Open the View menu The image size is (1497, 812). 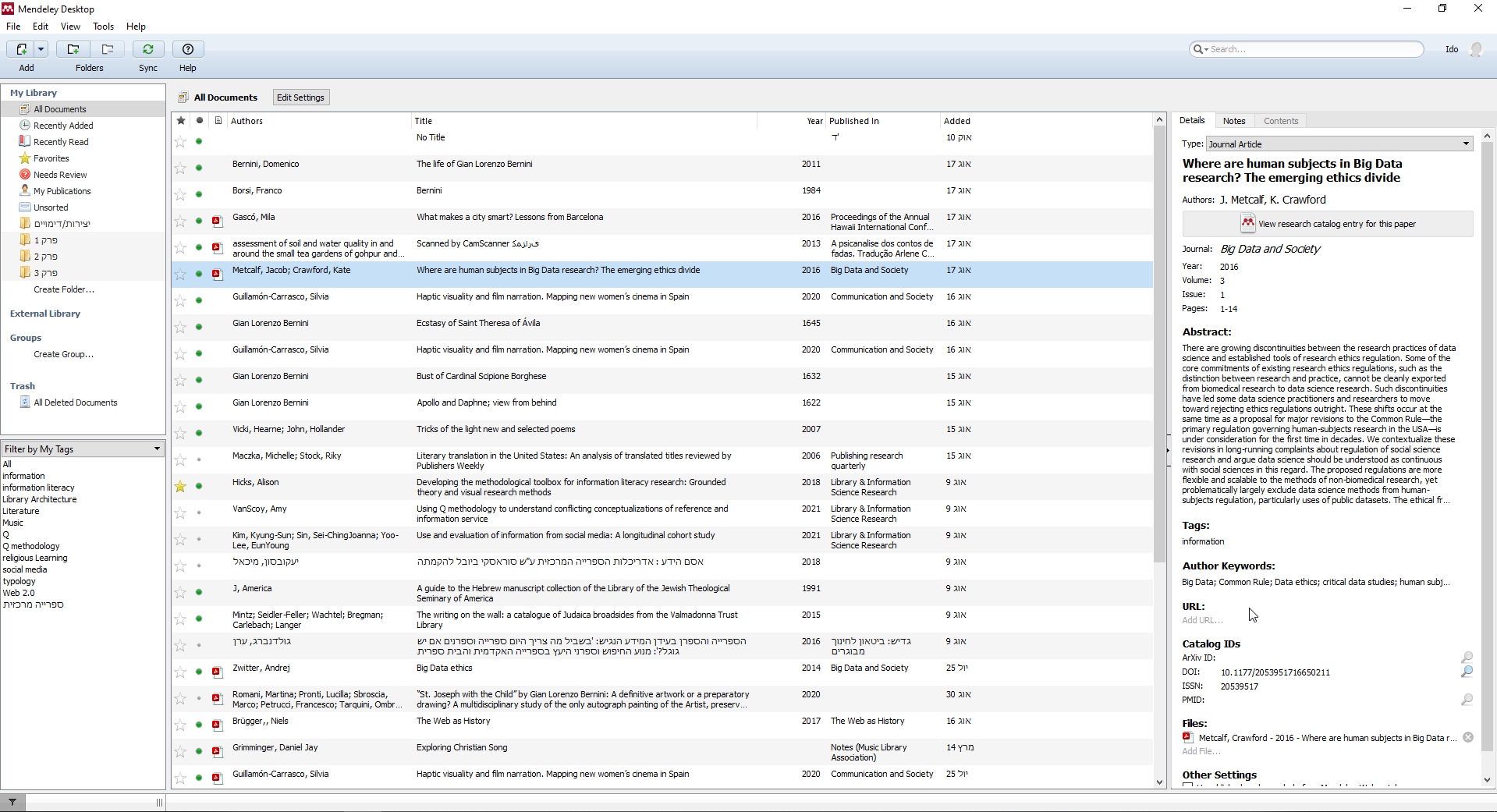(70, 27)
